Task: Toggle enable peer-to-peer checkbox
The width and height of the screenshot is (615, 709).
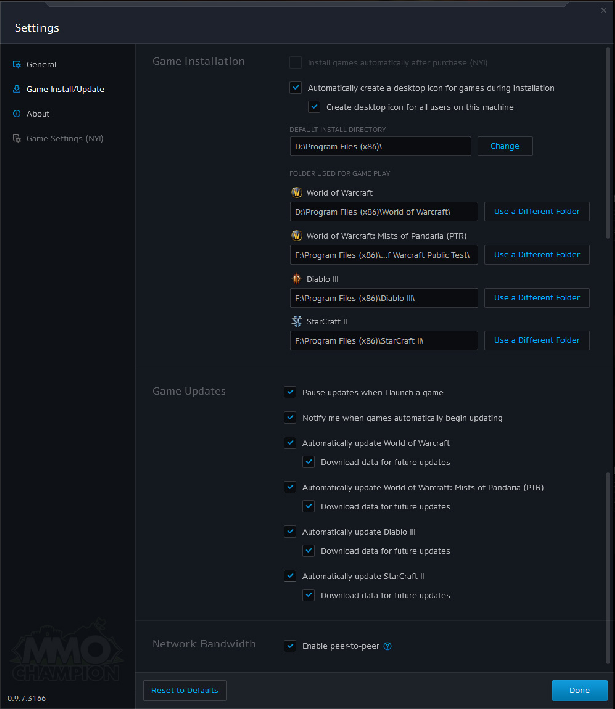Action: coord(290,646)
